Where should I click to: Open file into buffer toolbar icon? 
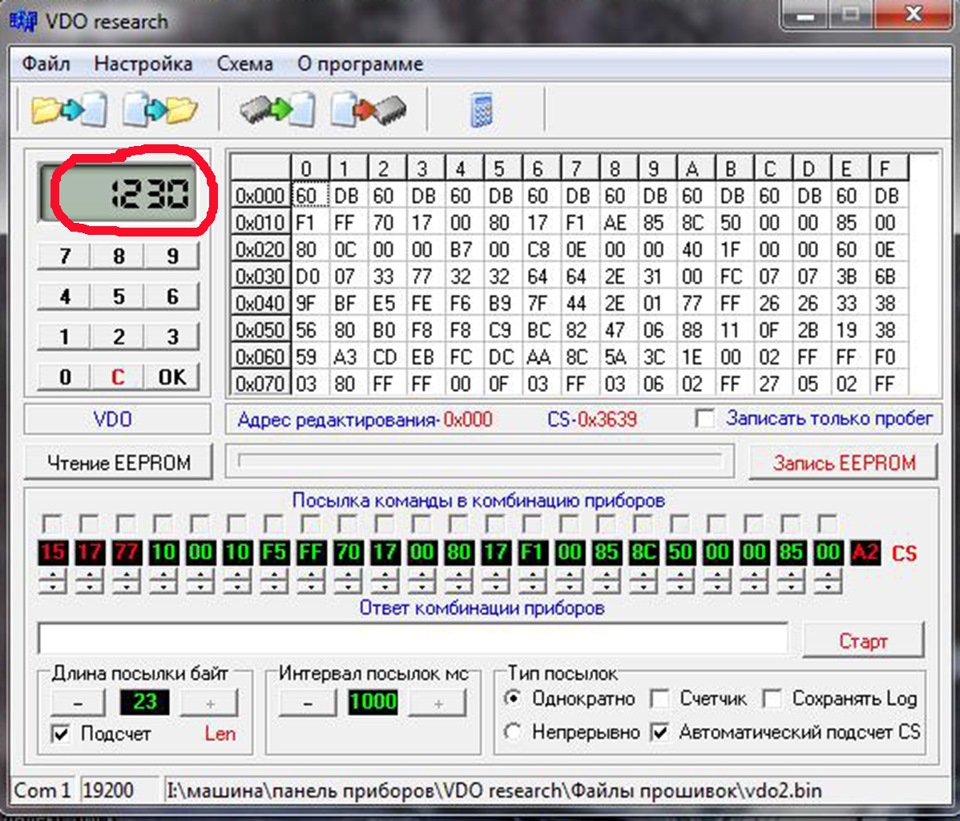tap(69, 110)
